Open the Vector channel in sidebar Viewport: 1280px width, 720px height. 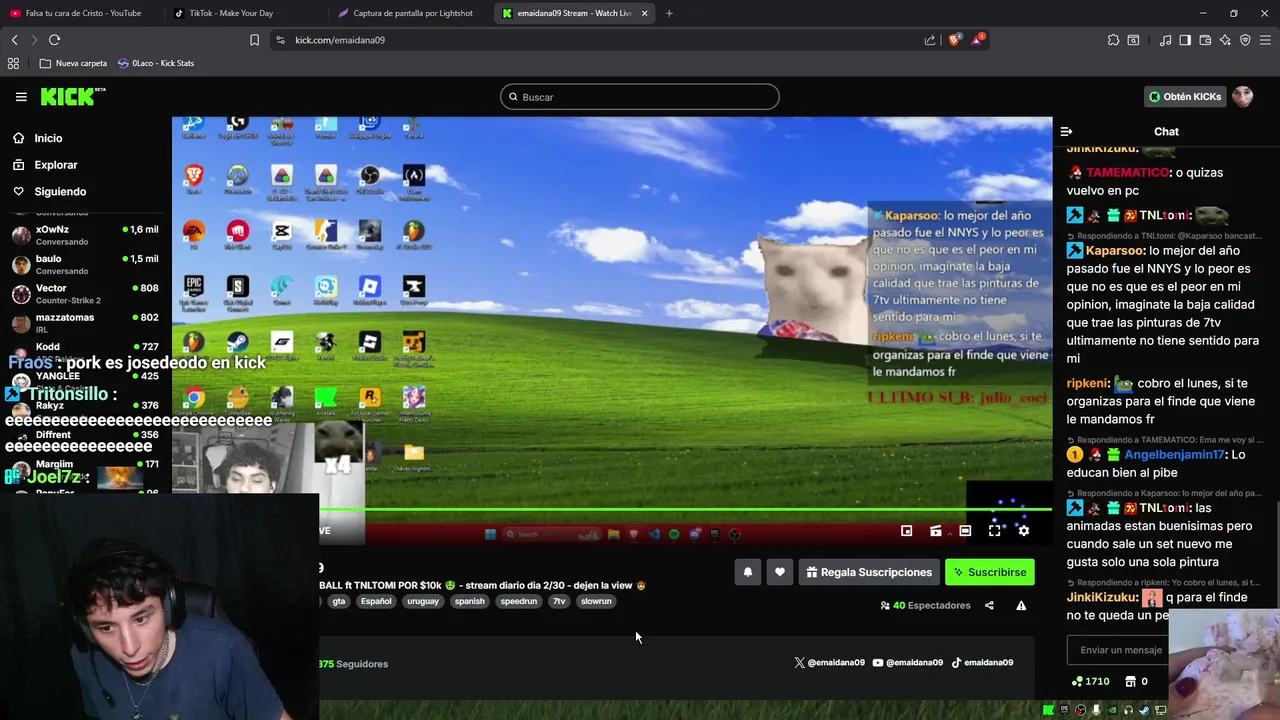click(x=85, y=294)
